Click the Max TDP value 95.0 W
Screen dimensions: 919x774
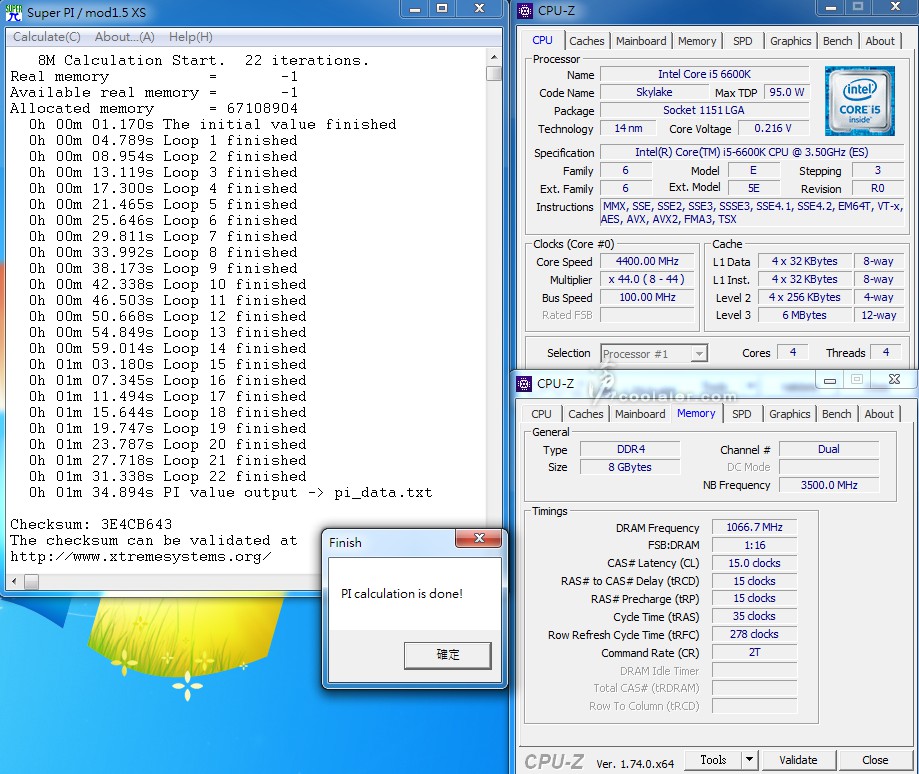point(787,93)
